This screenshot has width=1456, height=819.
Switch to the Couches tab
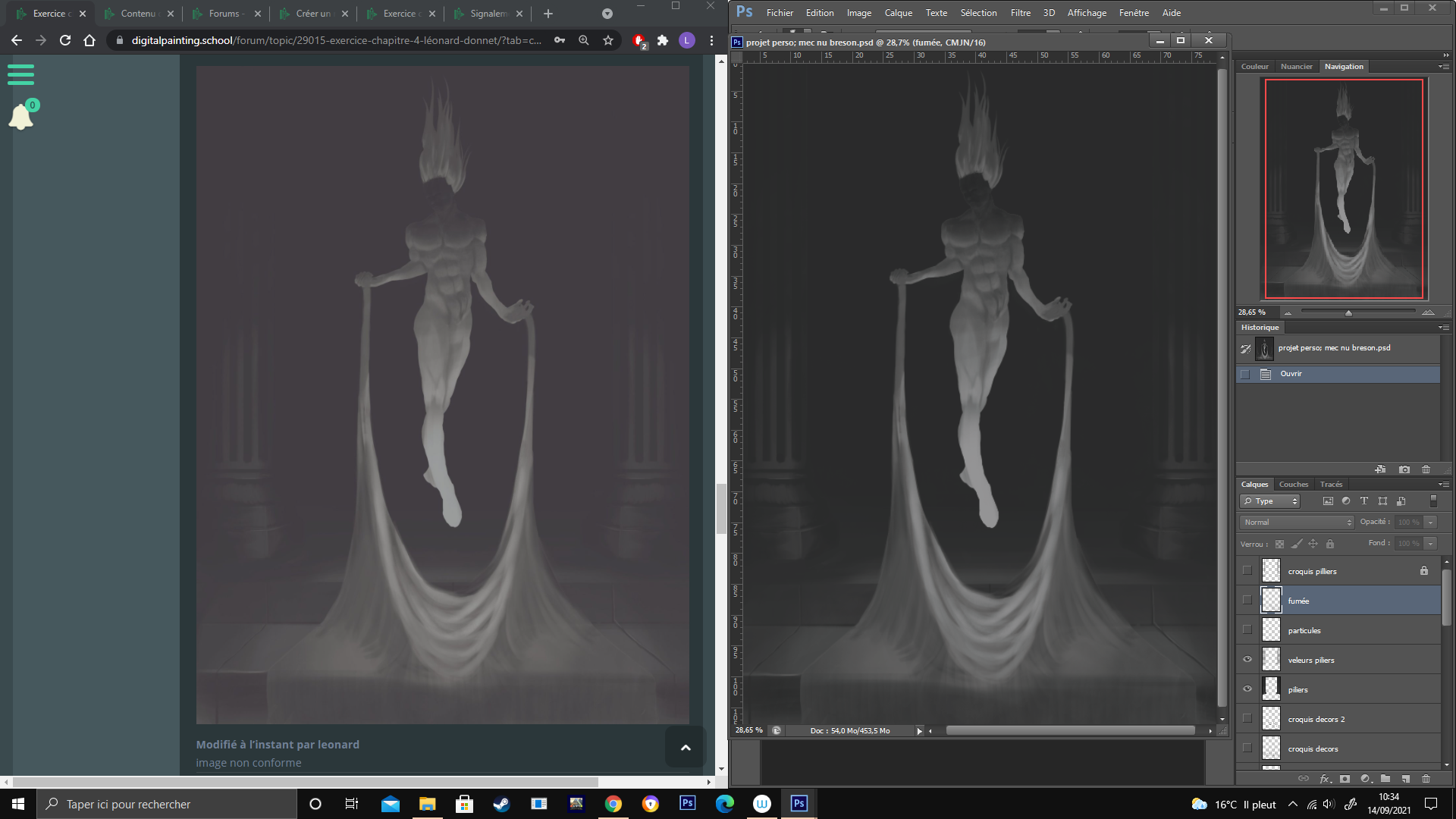1293,485
